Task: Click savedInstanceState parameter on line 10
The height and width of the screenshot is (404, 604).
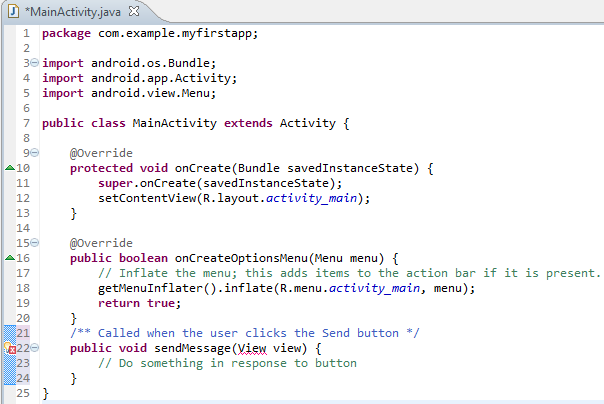Action: [350, 168]
